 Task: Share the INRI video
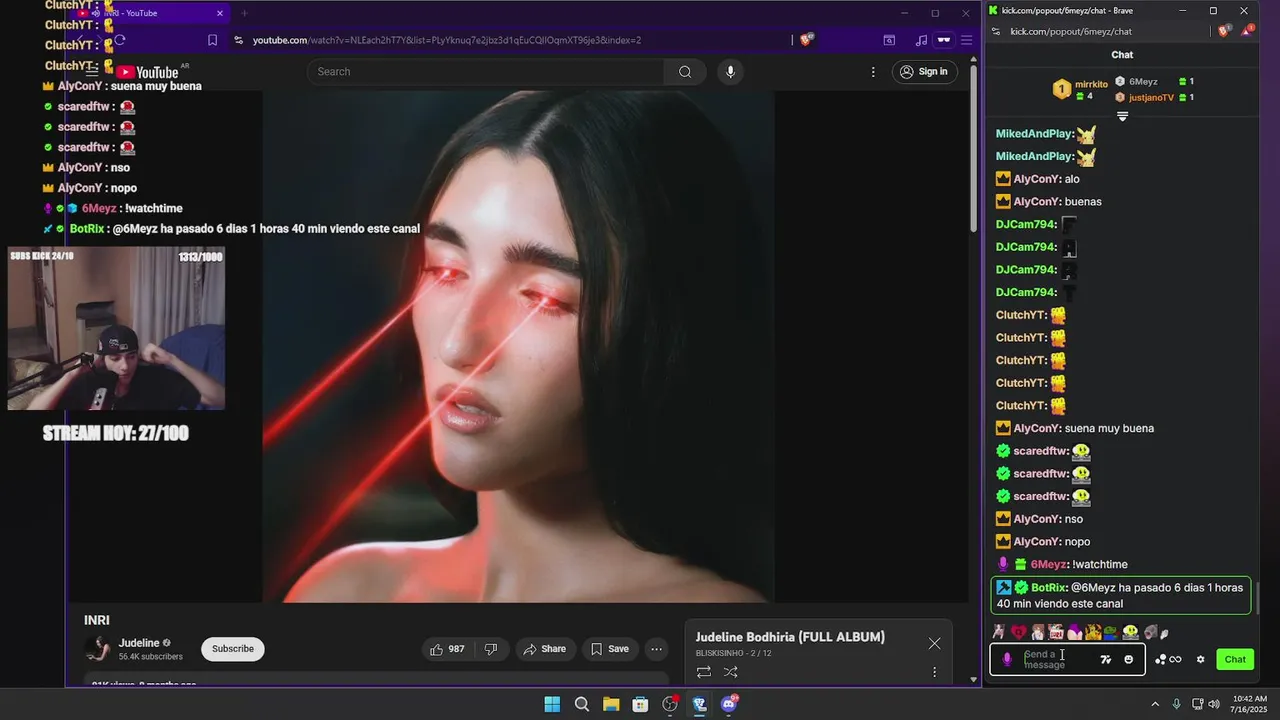click(544, 649)
